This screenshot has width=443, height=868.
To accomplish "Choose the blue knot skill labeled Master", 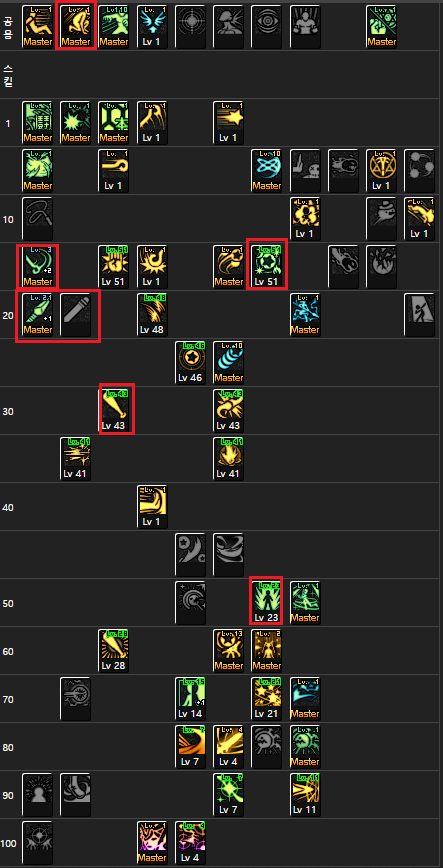I will 266,170.
